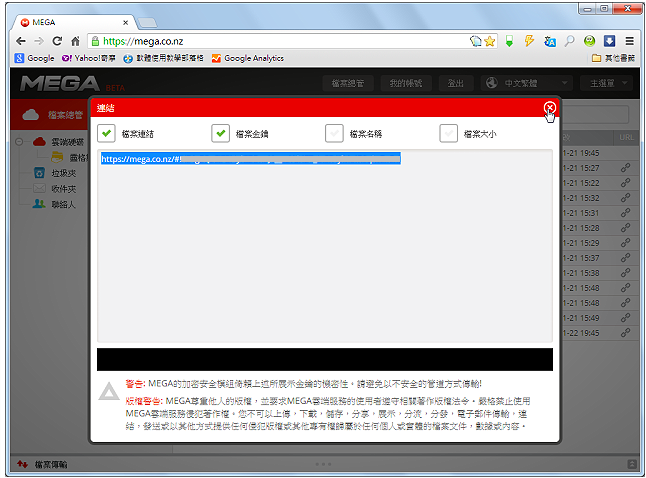Select the highlighted mega.co.nz link text
Viewport: 646px width, 478px height.
(250, 159)
